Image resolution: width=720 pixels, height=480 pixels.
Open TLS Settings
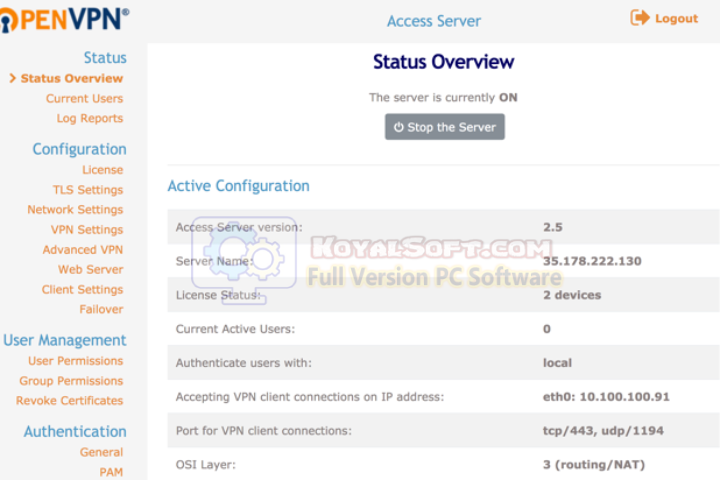(x=88, y=190)
